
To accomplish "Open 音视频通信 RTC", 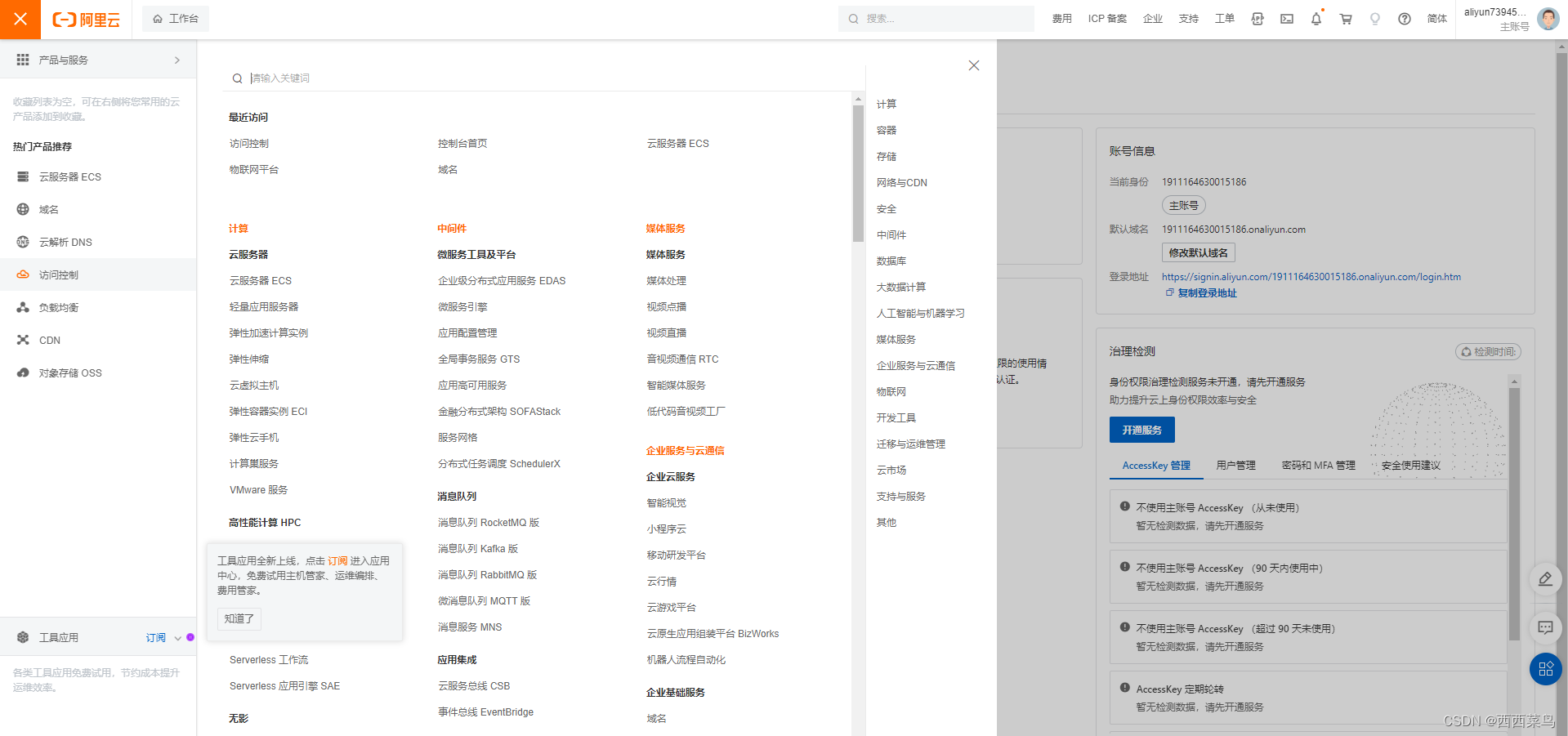I will pyautogui.click(x=682, y=359).
